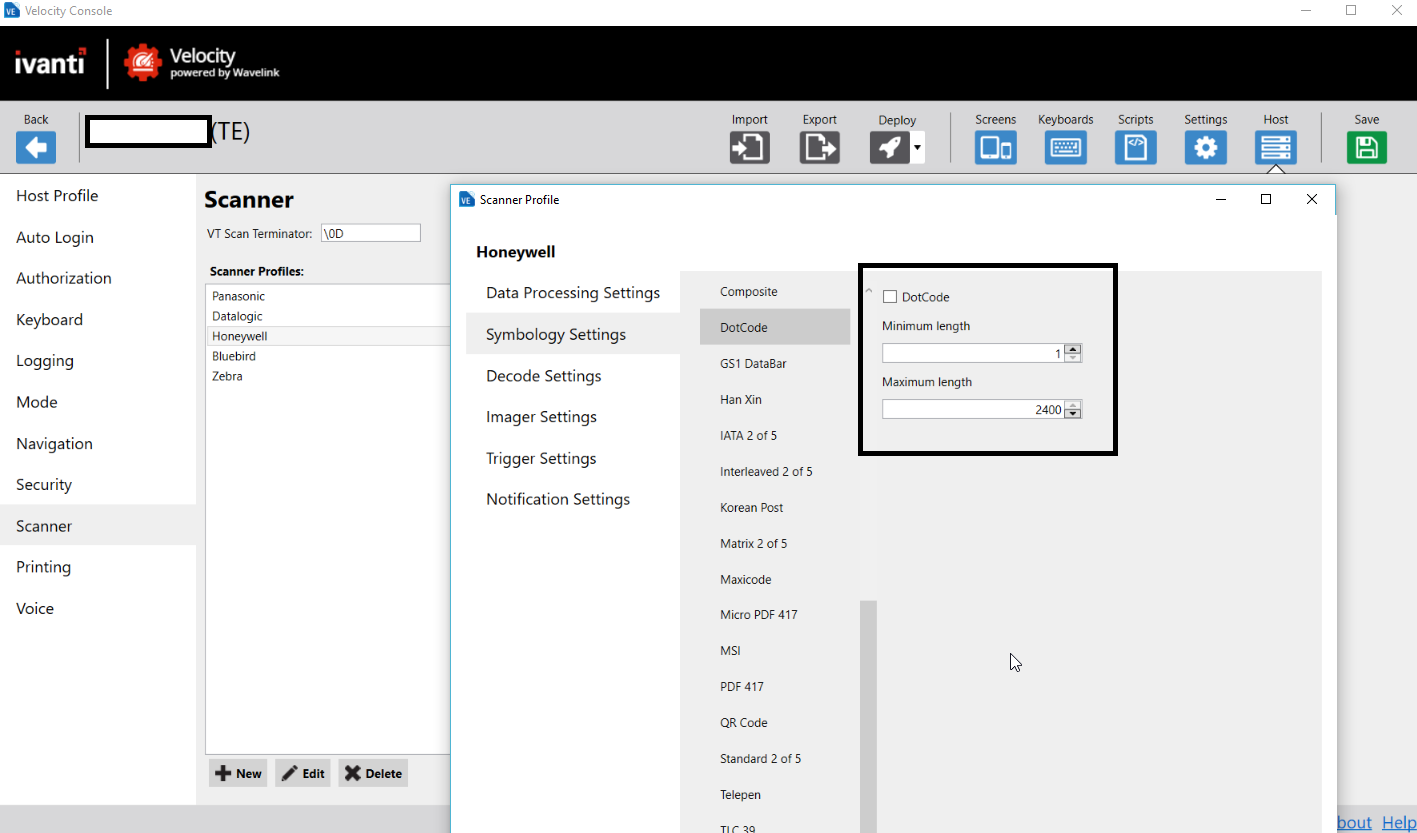This screenshot has height=833, width=1417.
Task: Expand the Deploy dropdown arrow
Action: click(916, 147)
